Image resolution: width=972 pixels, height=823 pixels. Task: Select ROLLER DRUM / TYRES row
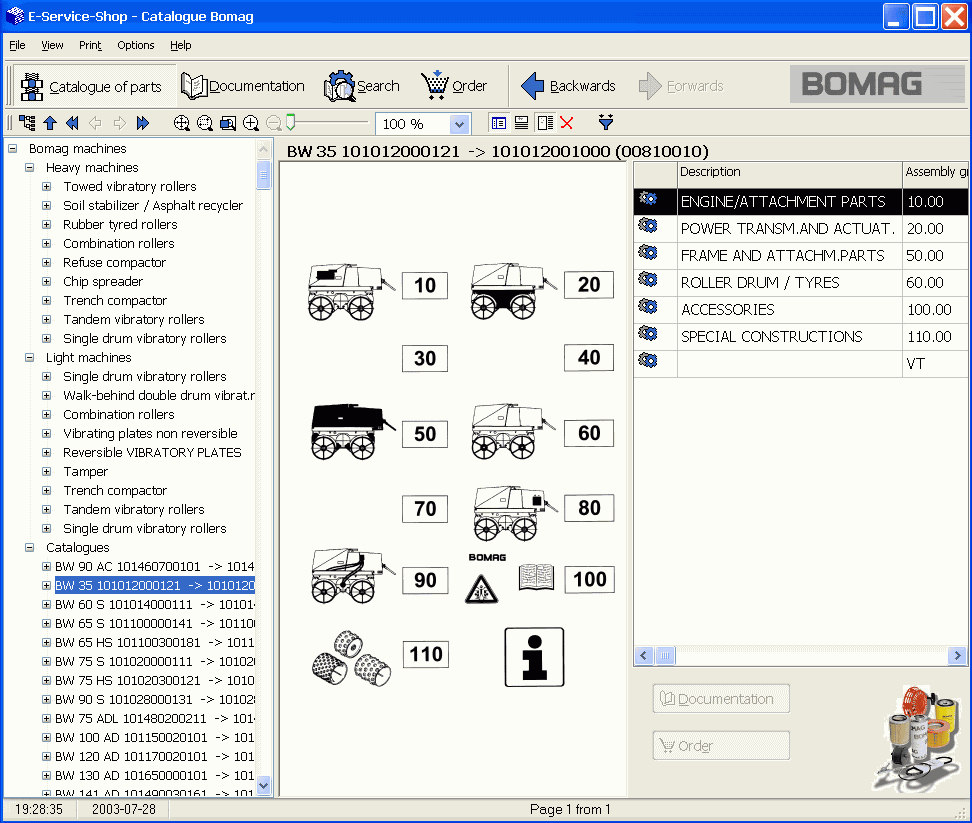point(801,283)
